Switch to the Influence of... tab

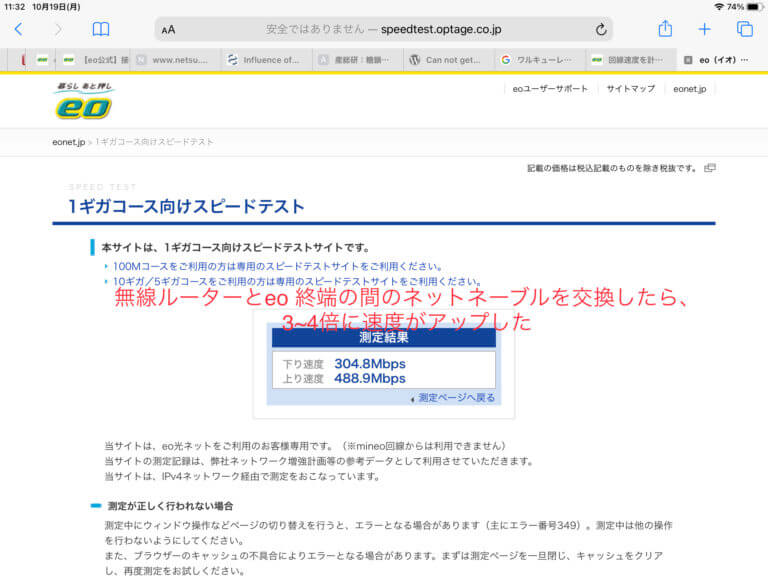point(266,60)
